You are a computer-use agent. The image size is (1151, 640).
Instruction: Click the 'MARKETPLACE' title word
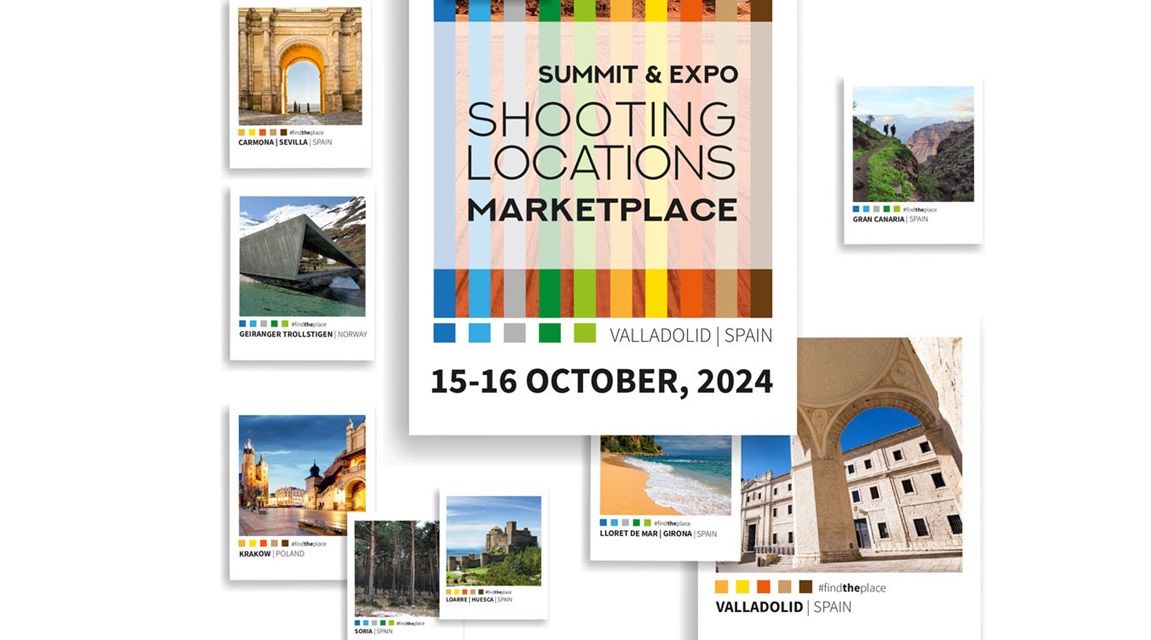(x=602, y=210)
